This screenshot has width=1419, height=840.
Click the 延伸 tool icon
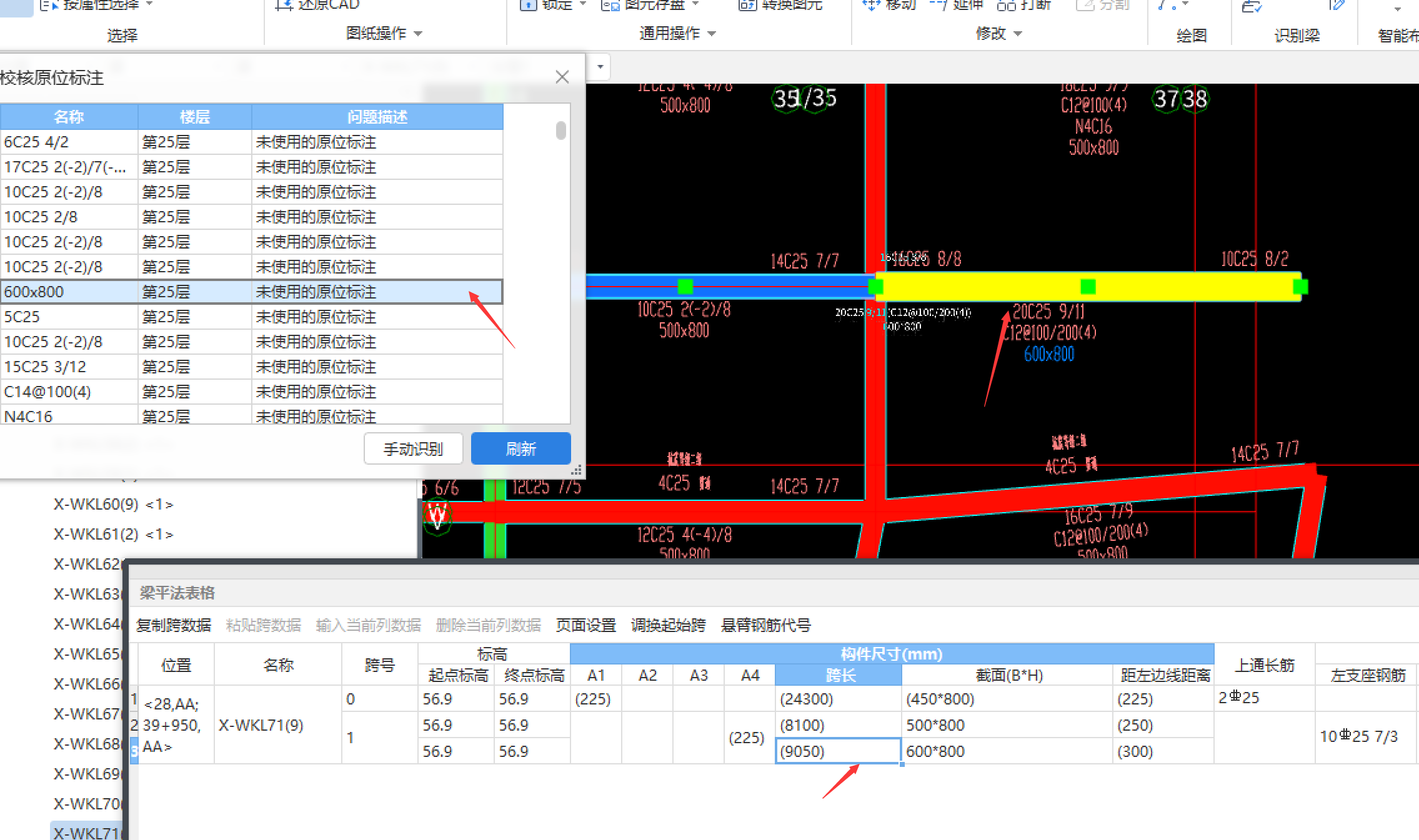coord(938,5)
